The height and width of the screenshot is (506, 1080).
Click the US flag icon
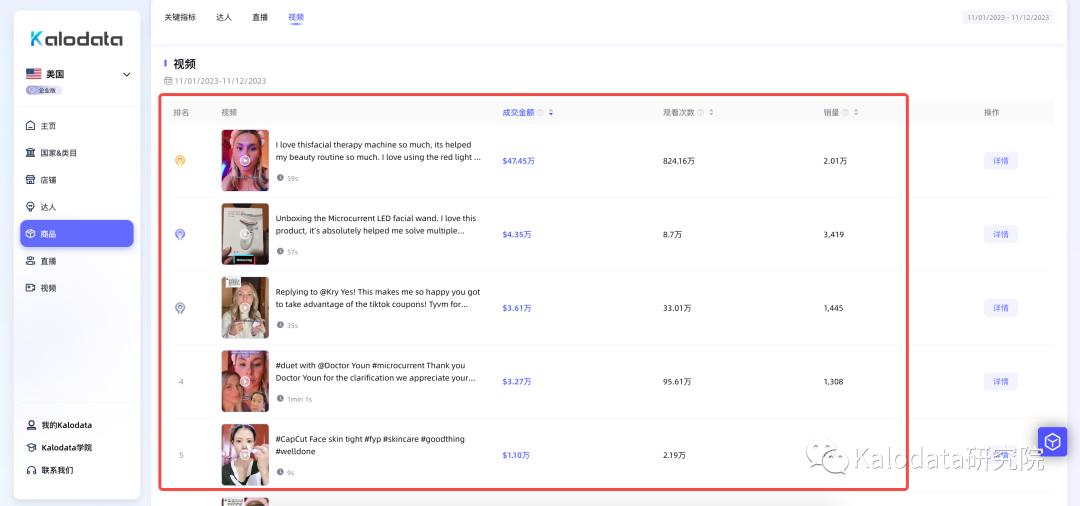point(33,74)
